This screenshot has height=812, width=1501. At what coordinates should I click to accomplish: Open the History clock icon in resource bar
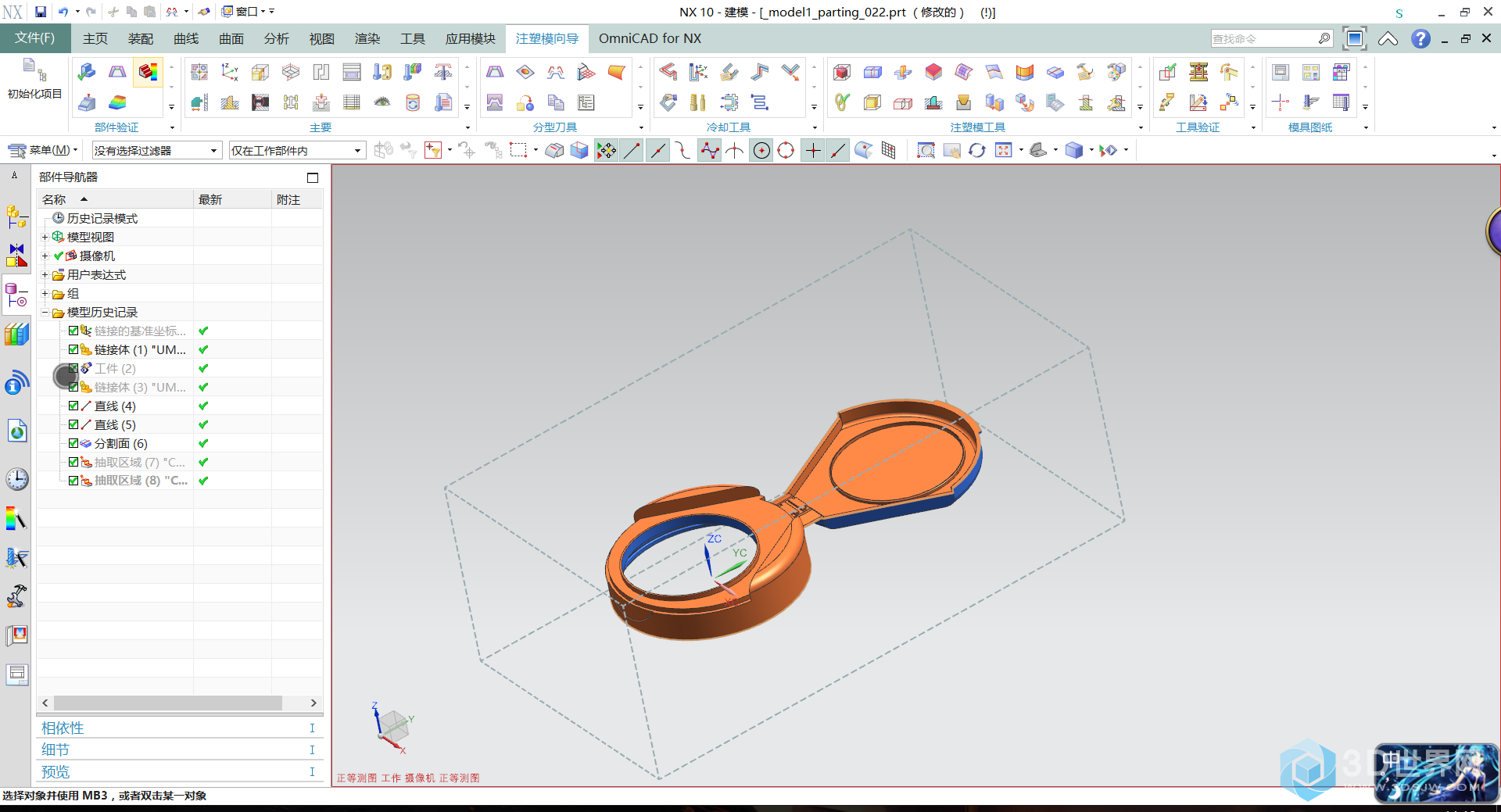[x=16, y=479]
